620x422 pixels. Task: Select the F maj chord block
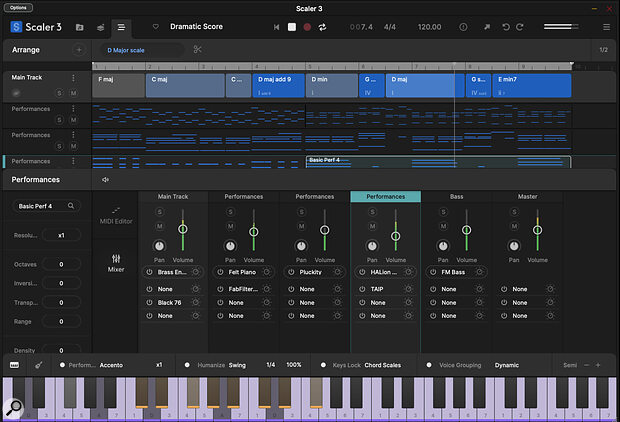tap(118, 85)
